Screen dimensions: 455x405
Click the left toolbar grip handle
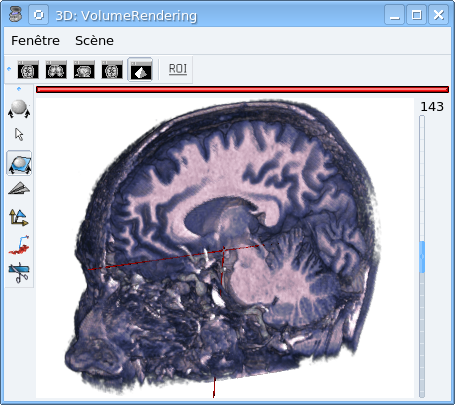pyautogui.click(x=19, y=89)
